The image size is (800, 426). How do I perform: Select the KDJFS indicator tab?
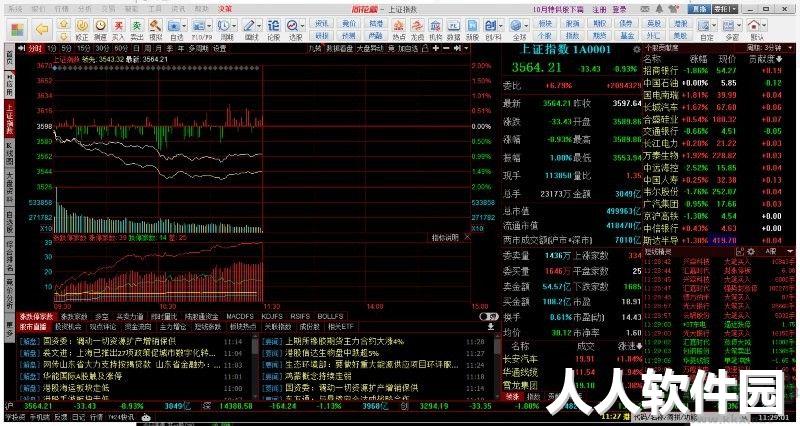coord(272,316)
